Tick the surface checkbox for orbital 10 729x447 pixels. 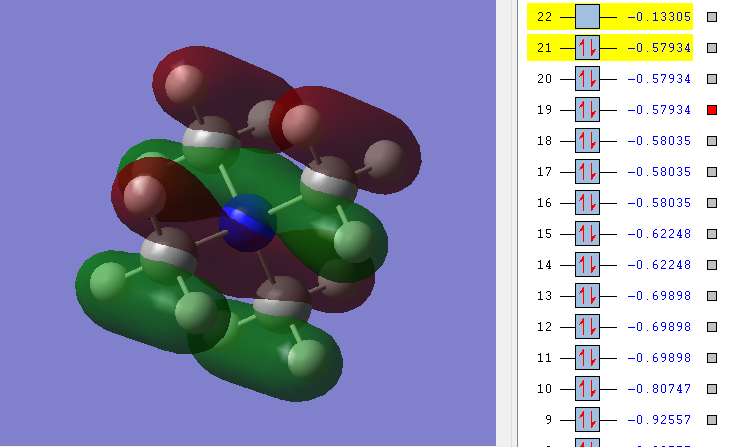coord(712,389)
